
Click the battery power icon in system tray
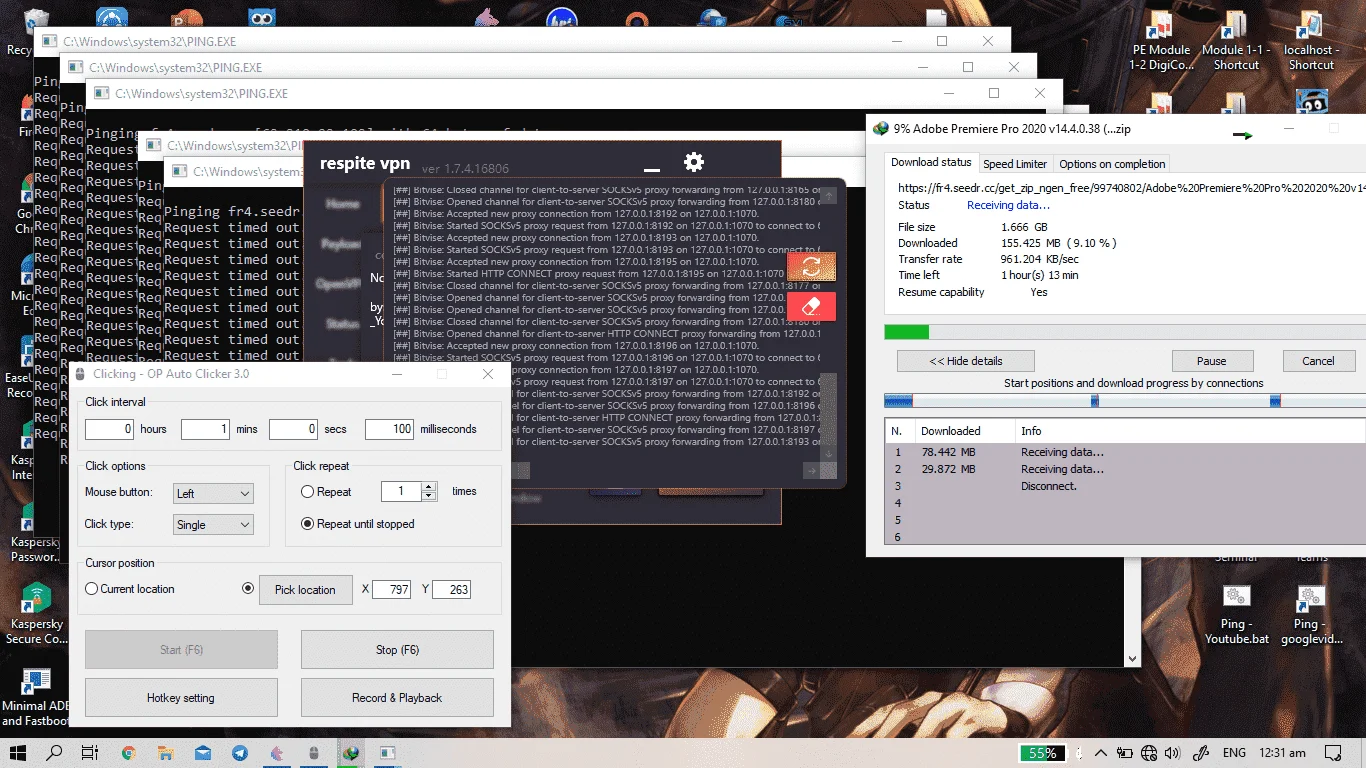1125,753
